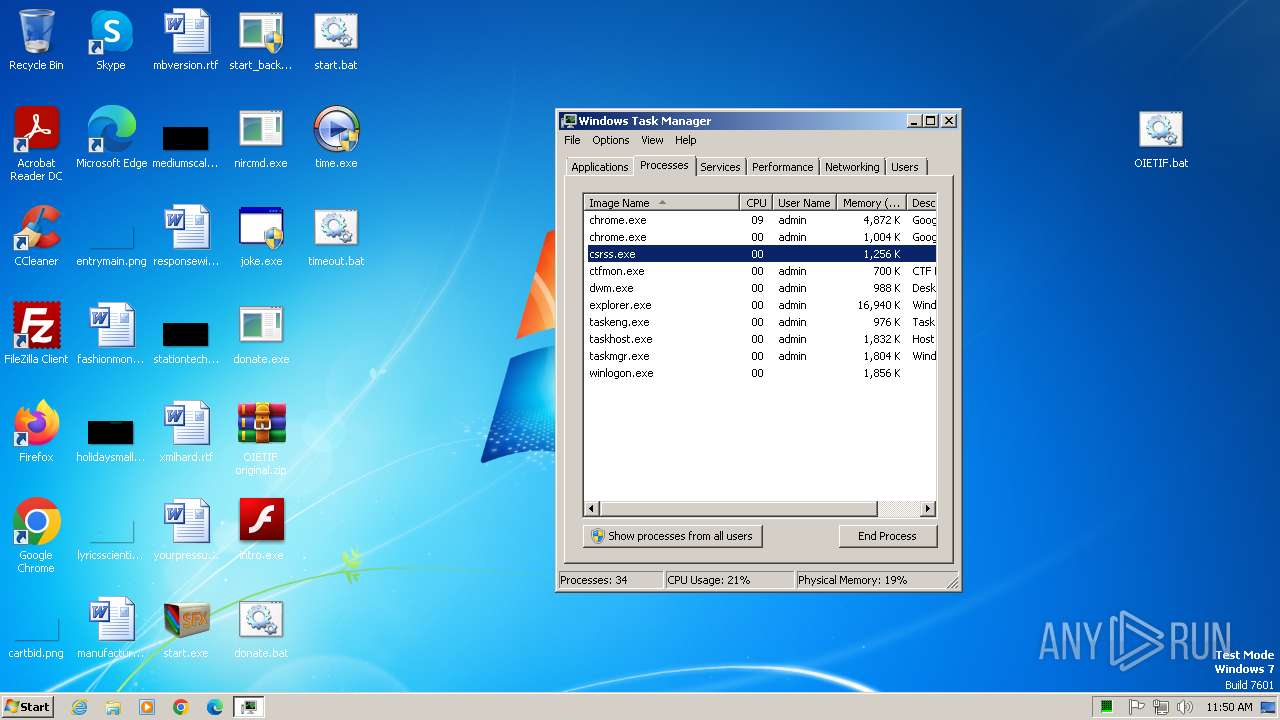
Task: Open Internet Explorer from the taskbar
Action: click(x=79, y=707)
